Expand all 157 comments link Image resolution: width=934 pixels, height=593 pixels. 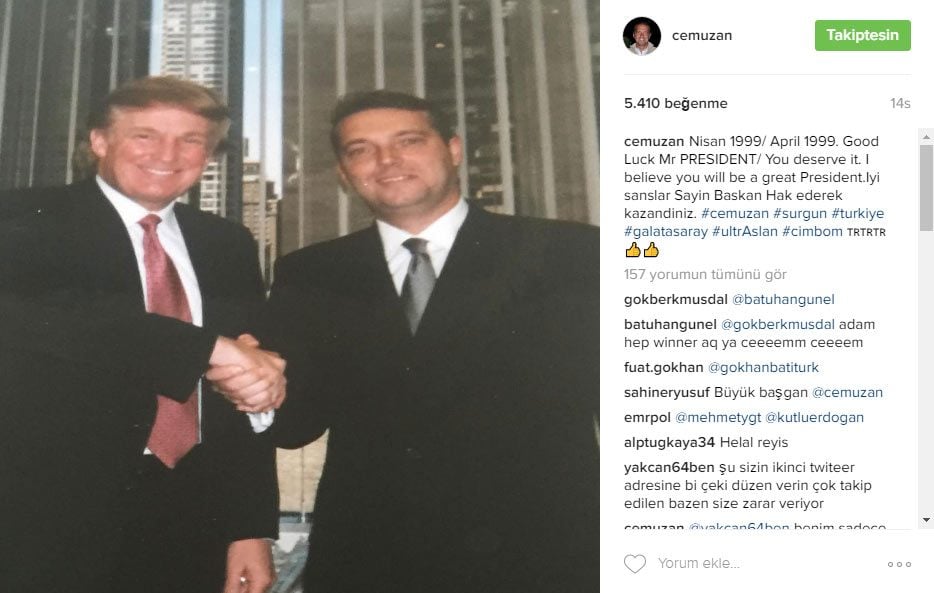(705, 274)
